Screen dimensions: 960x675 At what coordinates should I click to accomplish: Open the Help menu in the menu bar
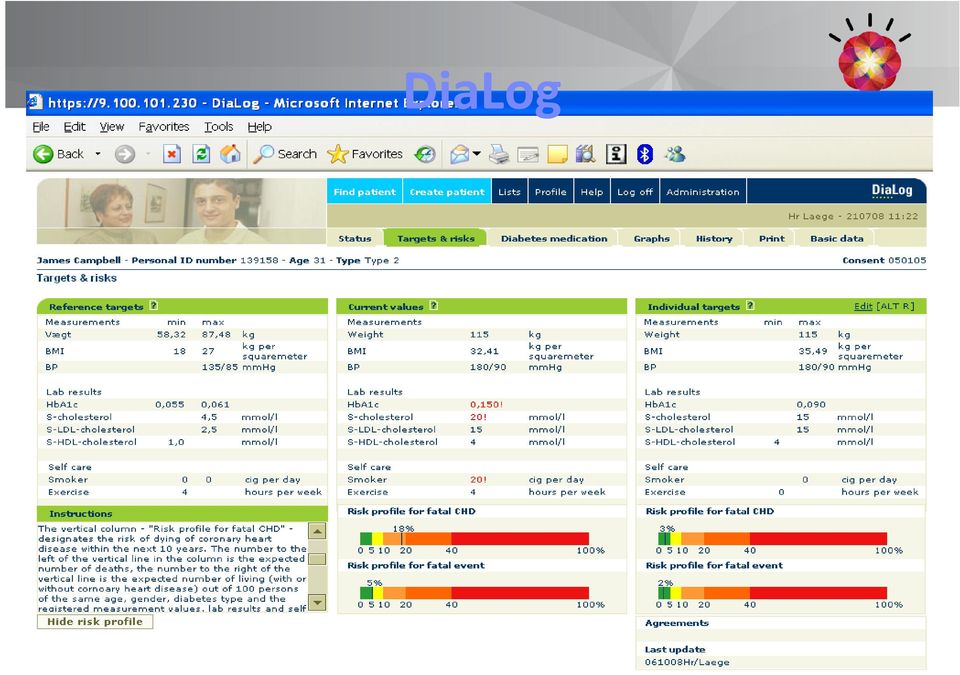(260, 127)
